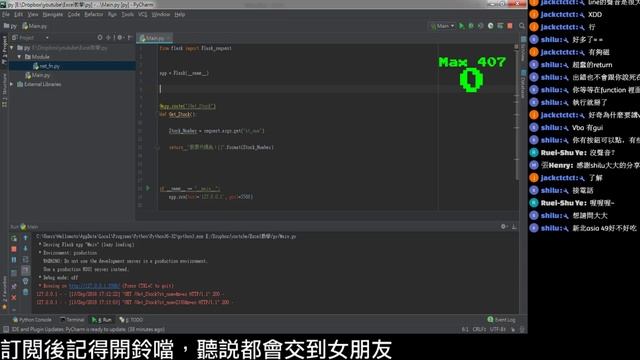Click tool window toggle in status bar corner

(x=5, y=329)
